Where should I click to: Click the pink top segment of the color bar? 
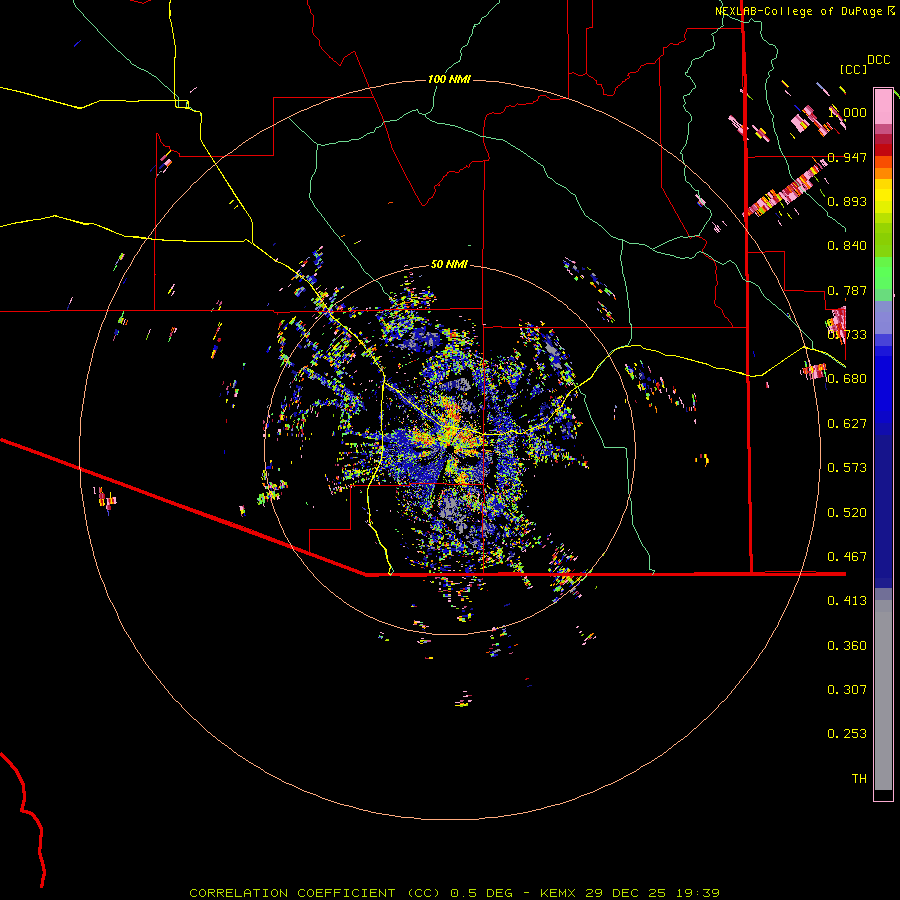coord(883,106)
